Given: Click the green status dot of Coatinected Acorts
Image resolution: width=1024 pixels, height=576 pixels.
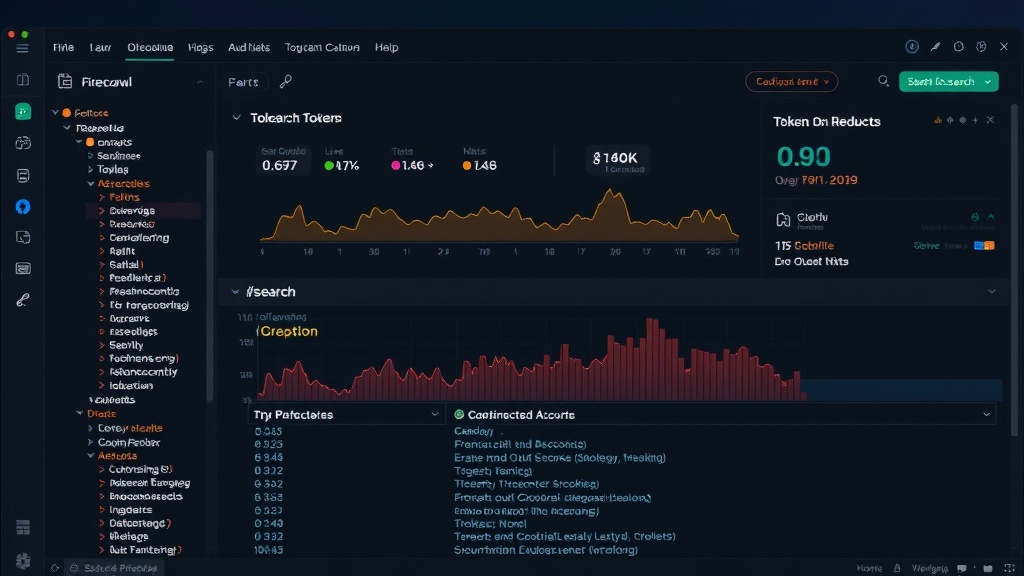Looking at the screenshot, I should coord(459,415).
